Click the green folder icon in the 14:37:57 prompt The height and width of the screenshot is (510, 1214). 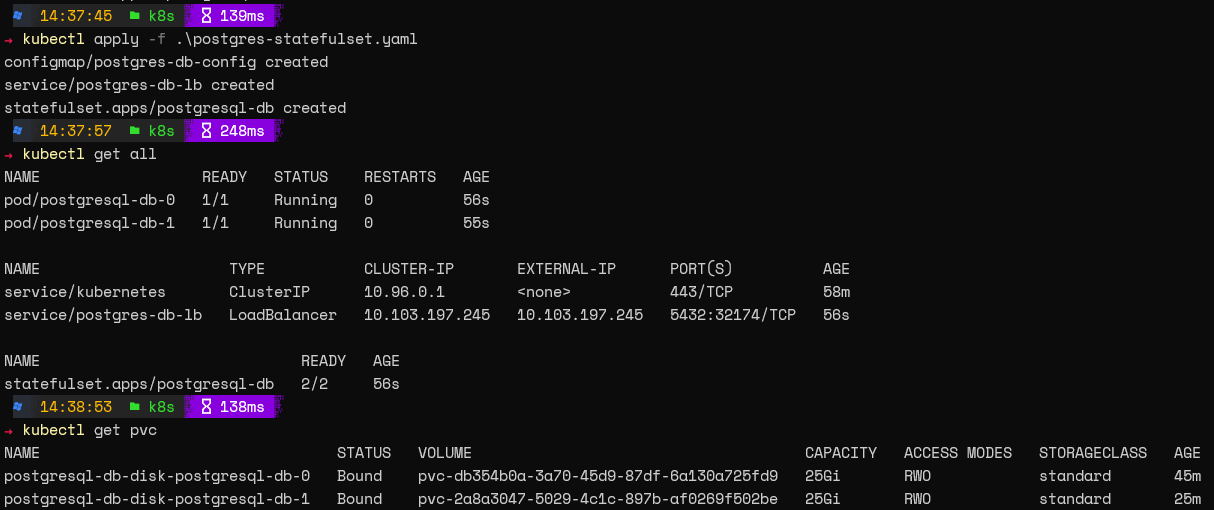[135, 131]
